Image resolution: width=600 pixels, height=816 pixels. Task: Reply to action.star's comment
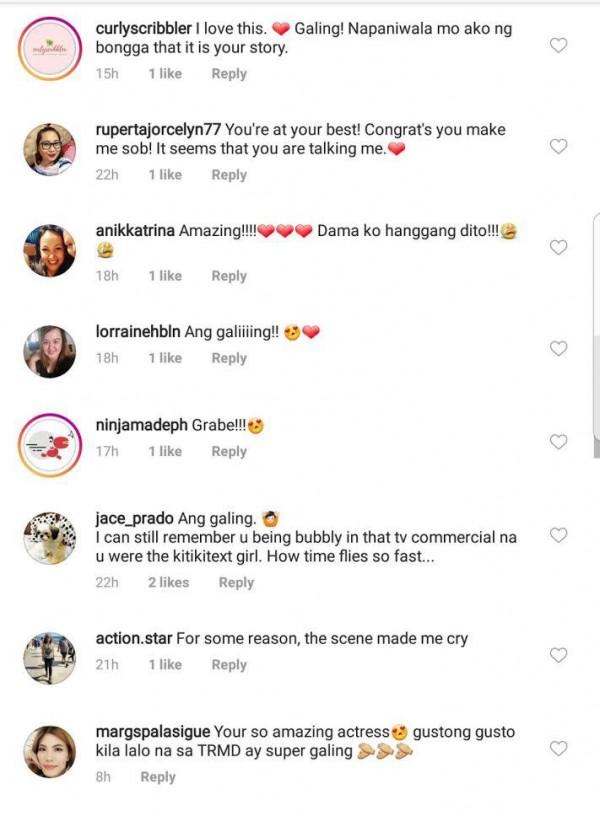(229, 664)
